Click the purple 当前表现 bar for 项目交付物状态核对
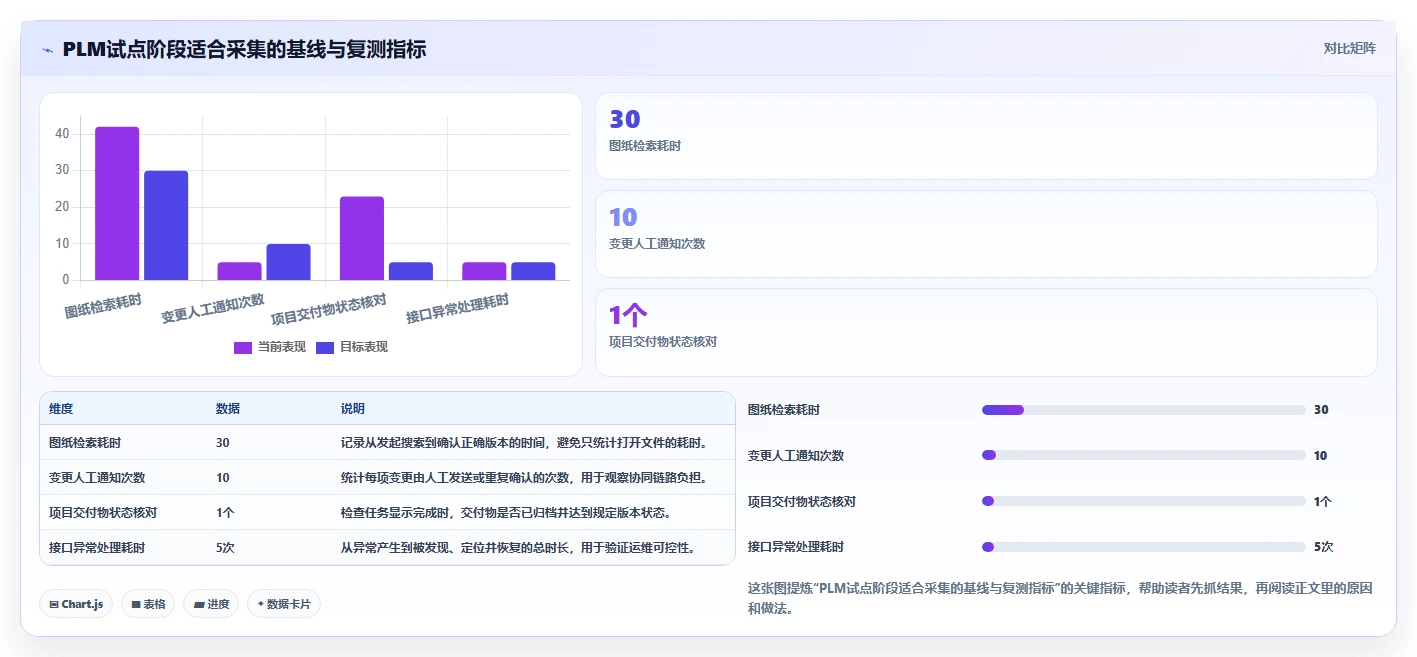Screen dimensions: 1417x657 [362, 238]
